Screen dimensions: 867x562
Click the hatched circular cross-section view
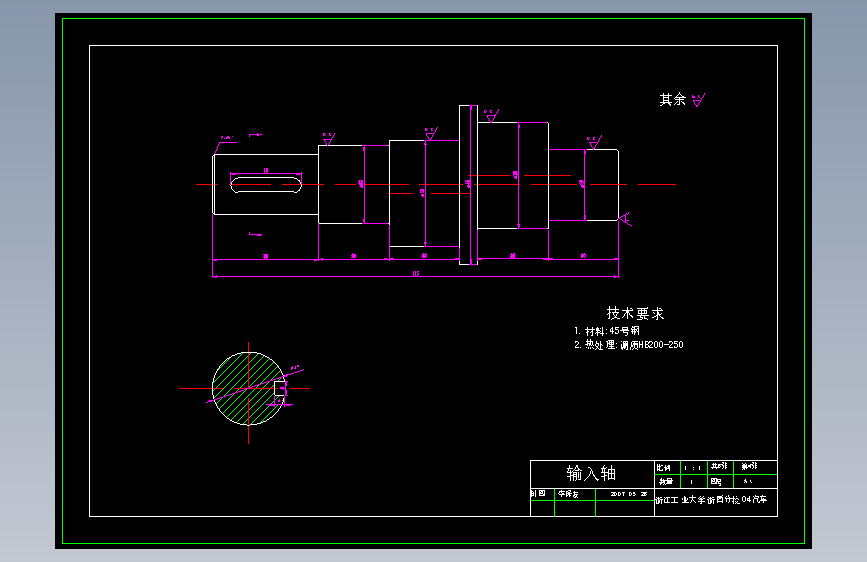point(248,388)
